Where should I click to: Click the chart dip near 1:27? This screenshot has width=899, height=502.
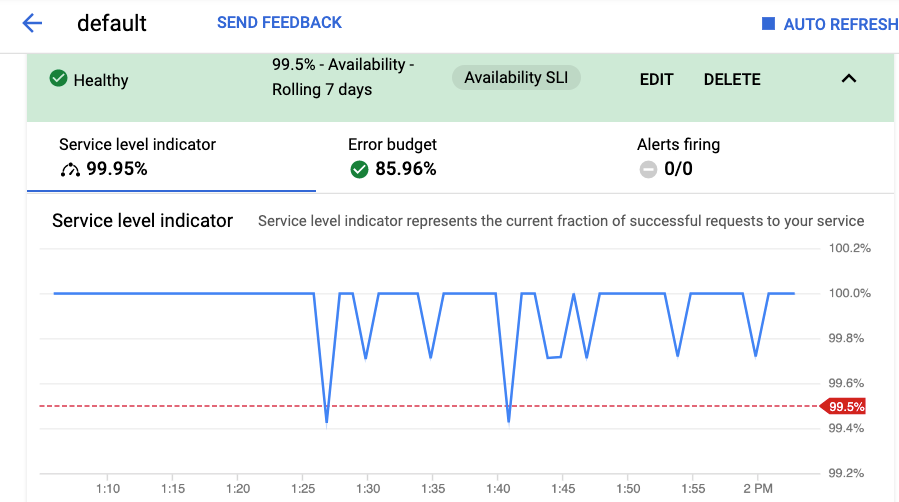click(327, 423)
